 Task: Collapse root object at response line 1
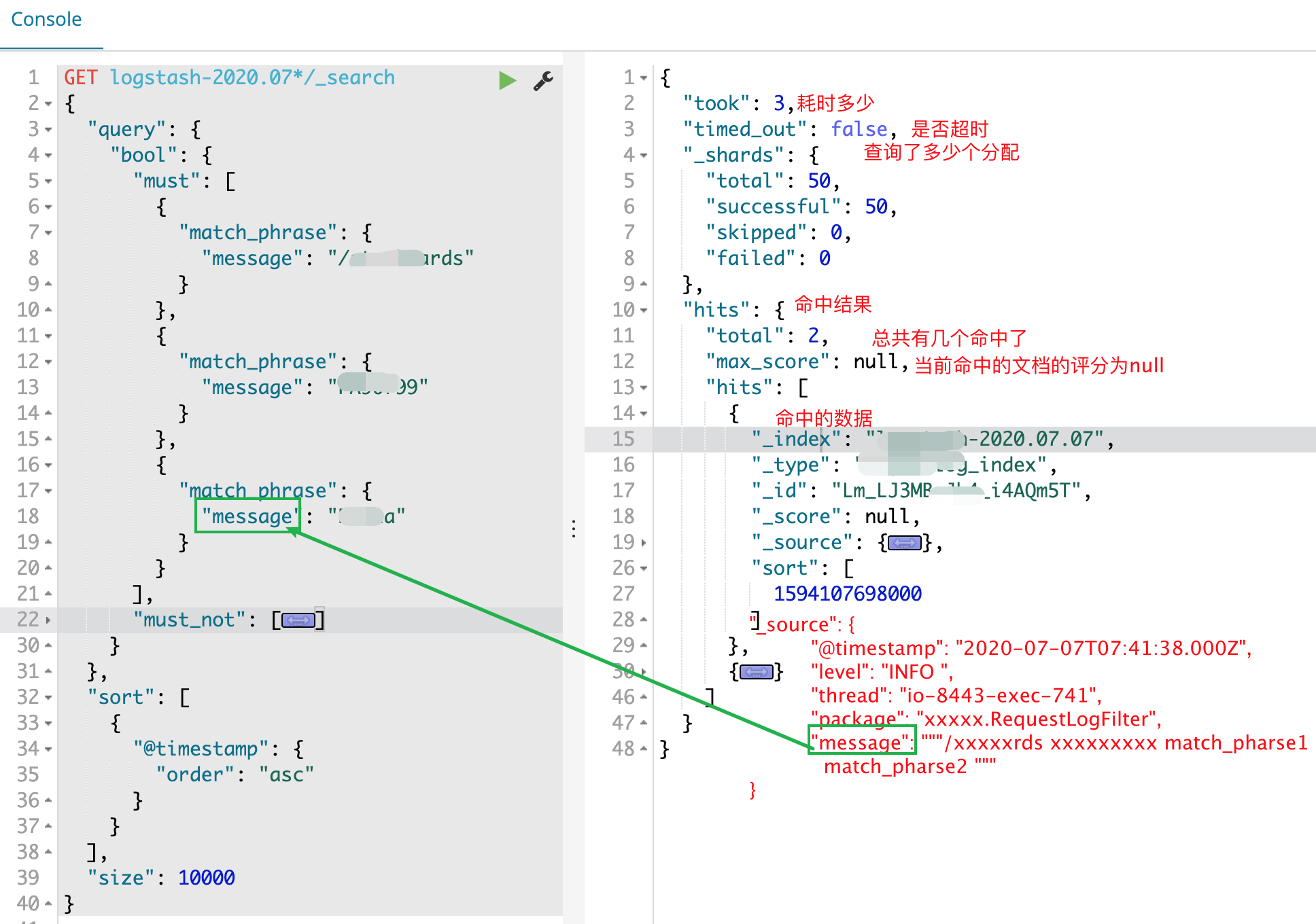pos(644,78)
